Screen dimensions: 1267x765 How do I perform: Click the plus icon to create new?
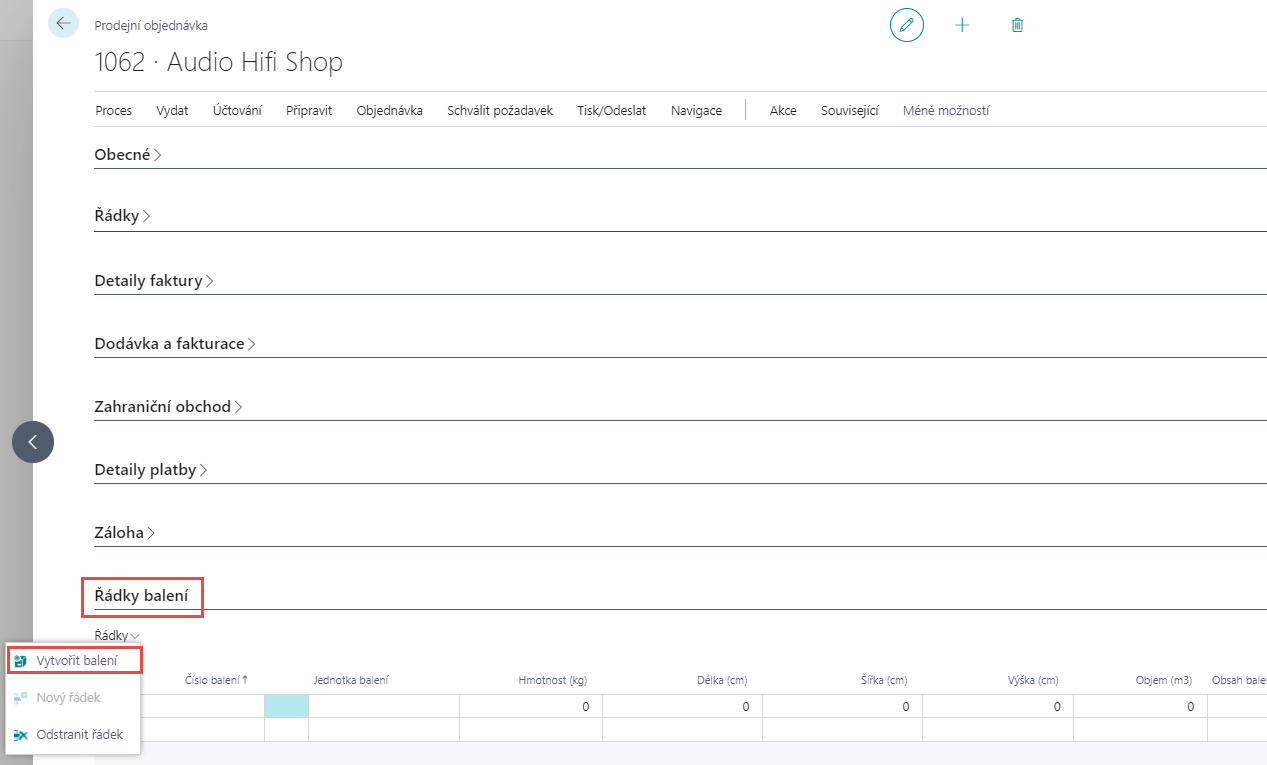[x=962, y=25]
